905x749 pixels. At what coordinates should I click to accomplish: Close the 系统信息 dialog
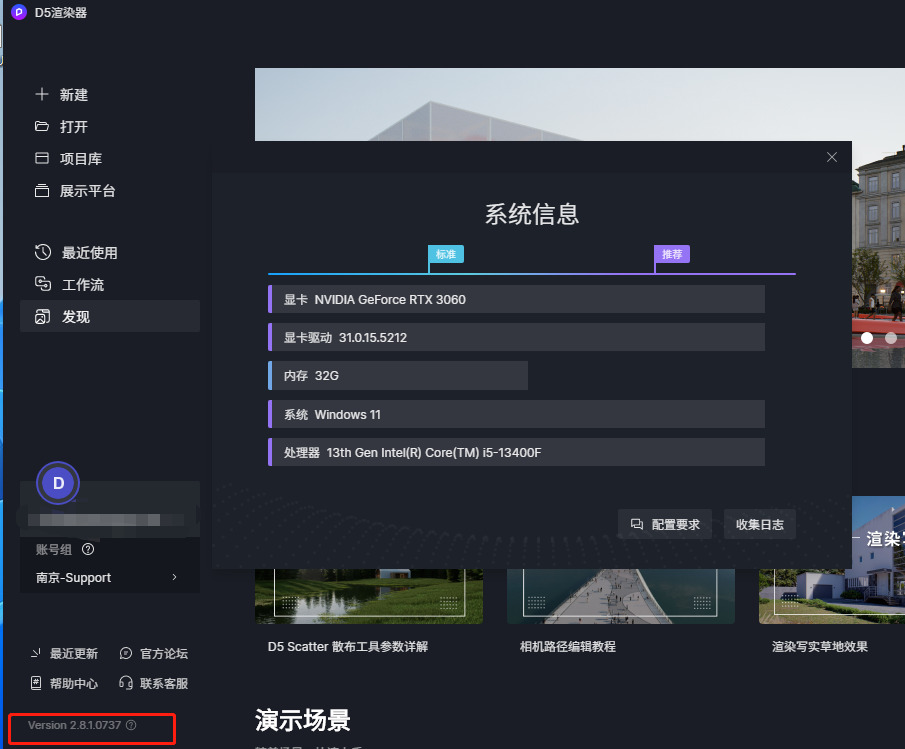(x=832, y=157)
